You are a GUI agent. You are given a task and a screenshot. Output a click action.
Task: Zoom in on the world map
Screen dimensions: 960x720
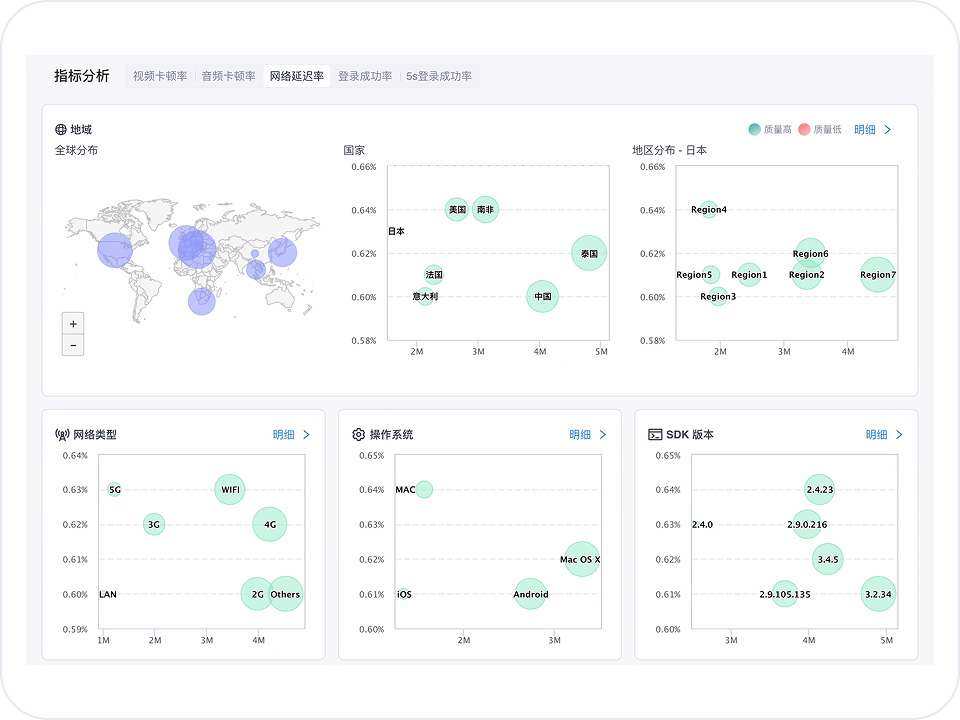pyautogui.click(x=73, y=323)
